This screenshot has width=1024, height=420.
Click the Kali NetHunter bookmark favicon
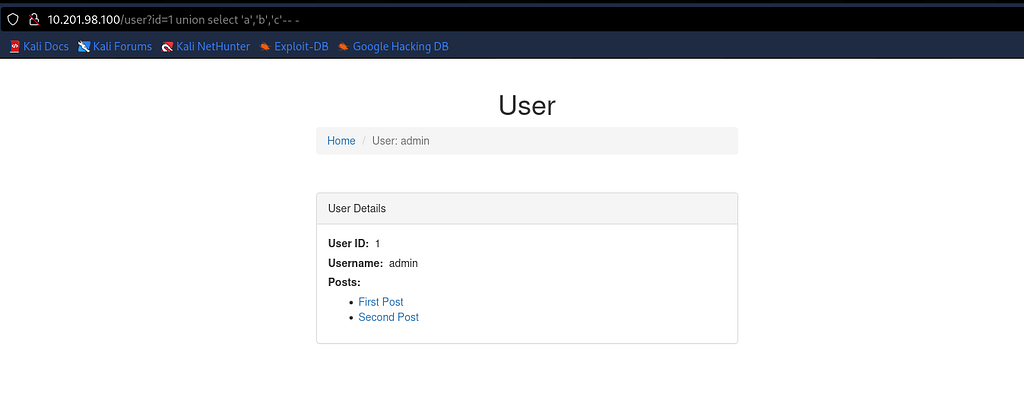pyautogui.click(x=167, y=46)
